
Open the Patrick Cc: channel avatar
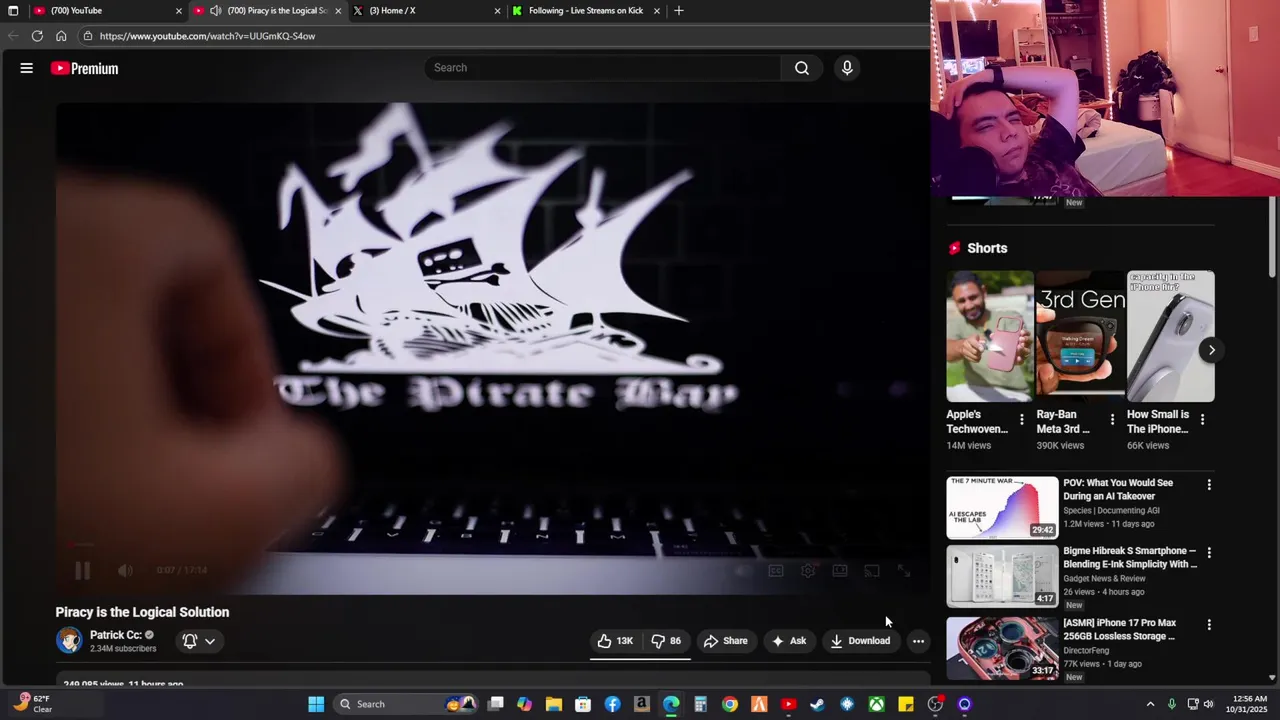click(69, 640)
